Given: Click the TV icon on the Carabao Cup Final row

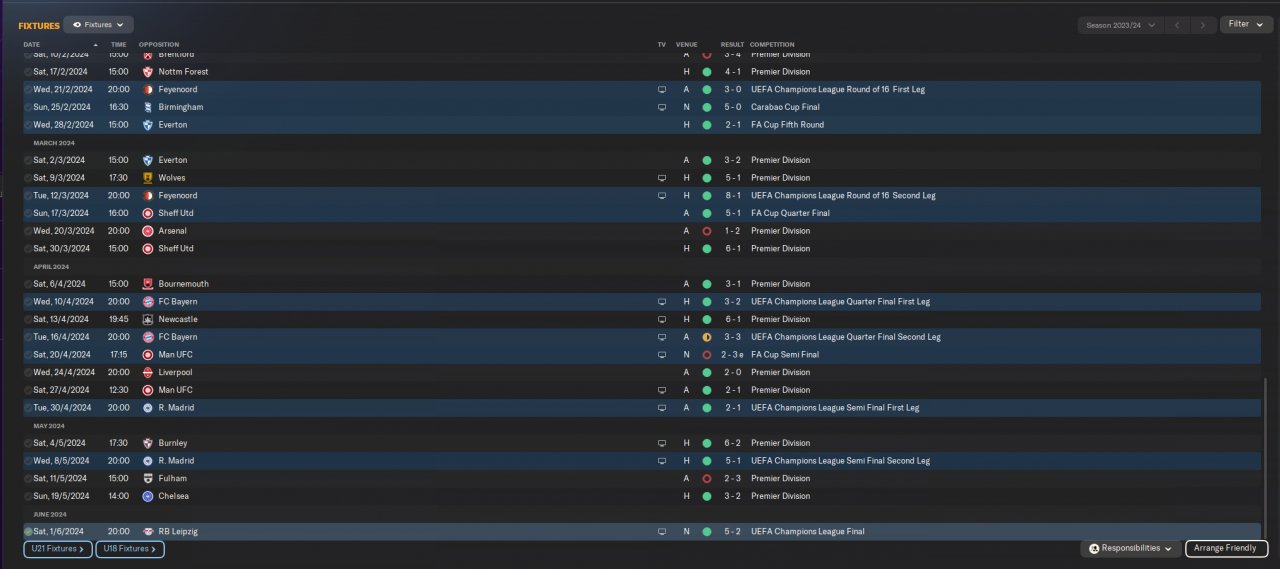Looking at the screenshot, I should 661,107.
